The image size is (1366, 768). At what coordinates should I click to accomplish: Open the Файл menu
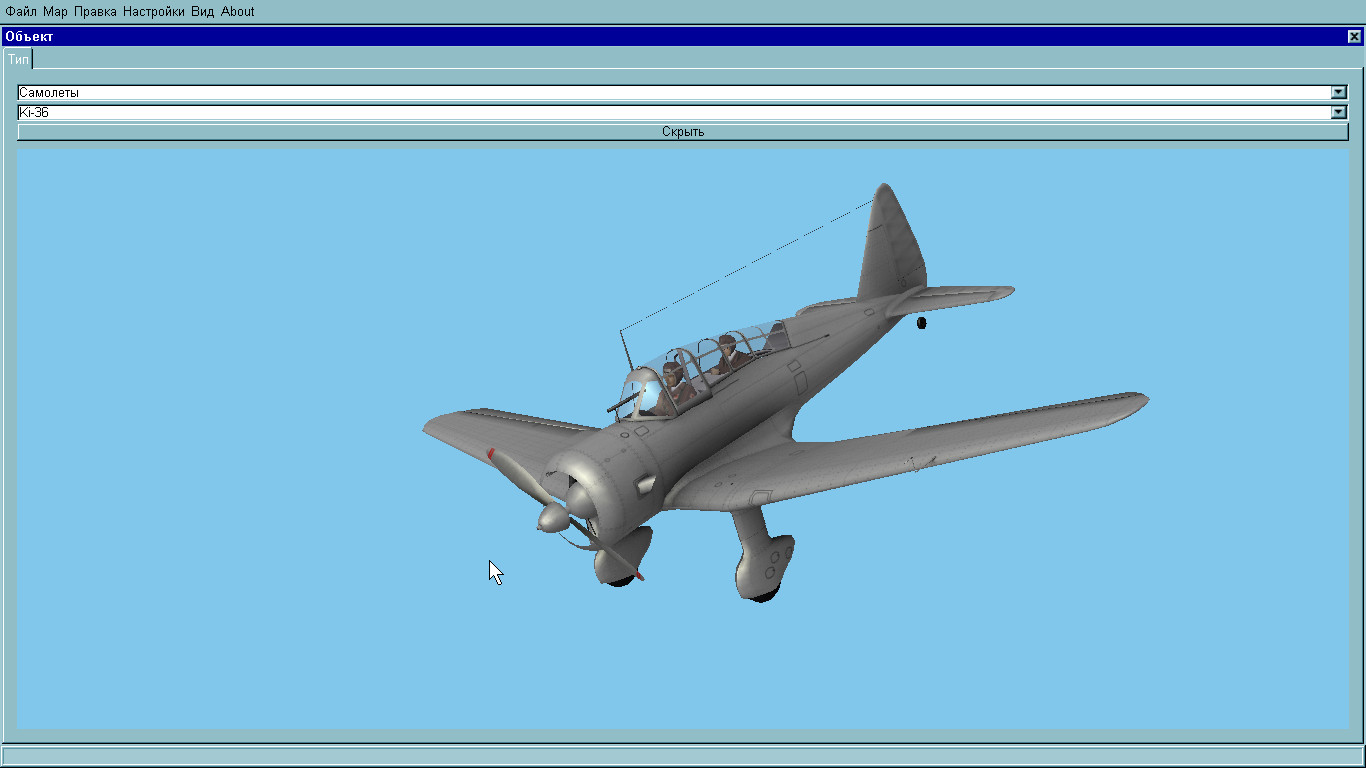click(x=21, y=12)
